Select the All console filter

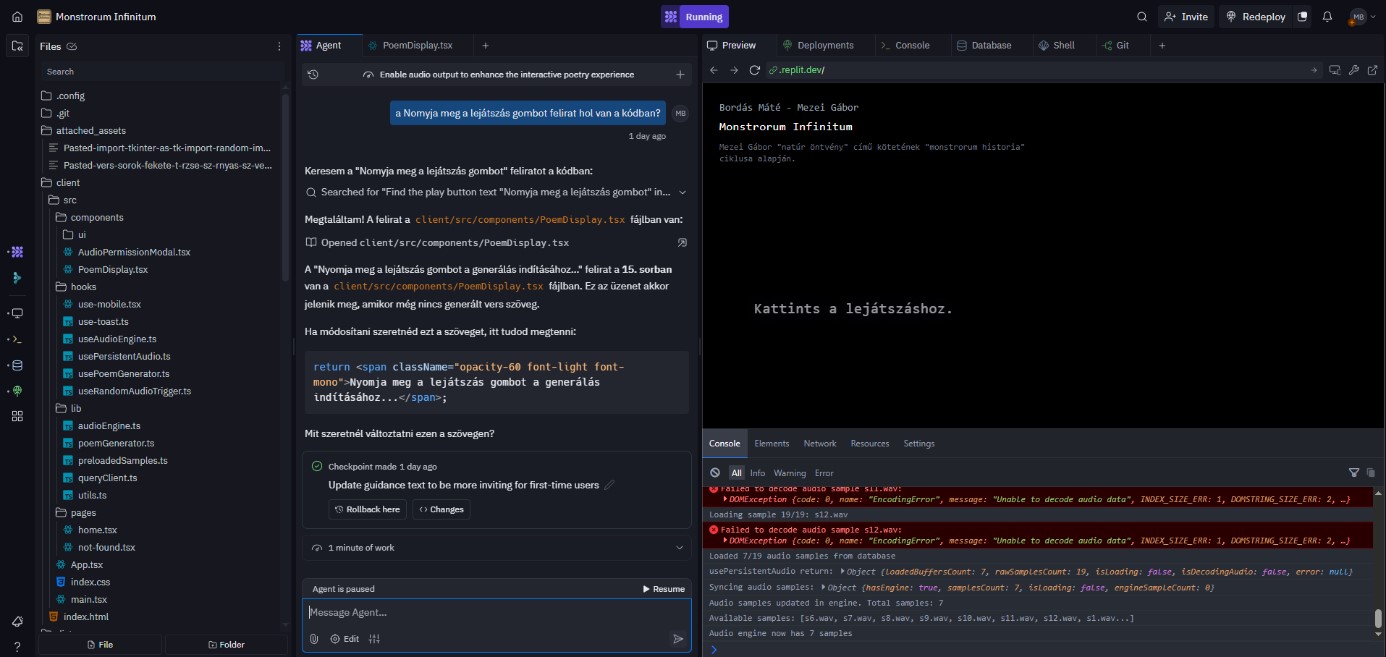736,473
